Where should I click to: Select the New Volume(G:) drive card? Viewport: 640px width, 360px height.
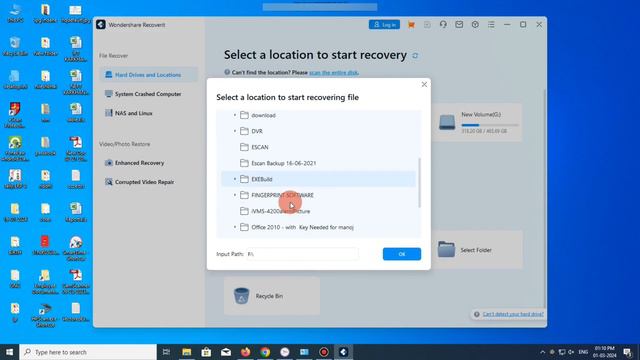click(x=477, y=122)
